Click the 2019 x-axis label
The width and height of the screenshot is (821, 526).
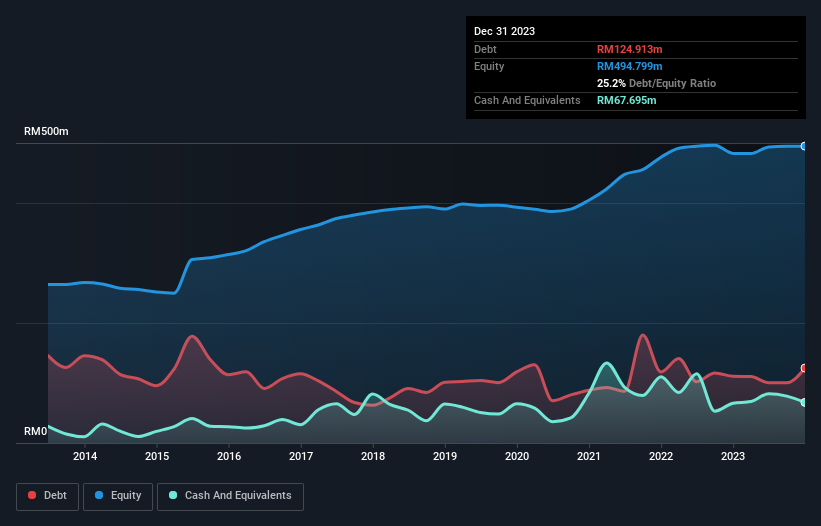tap(445, 456)
